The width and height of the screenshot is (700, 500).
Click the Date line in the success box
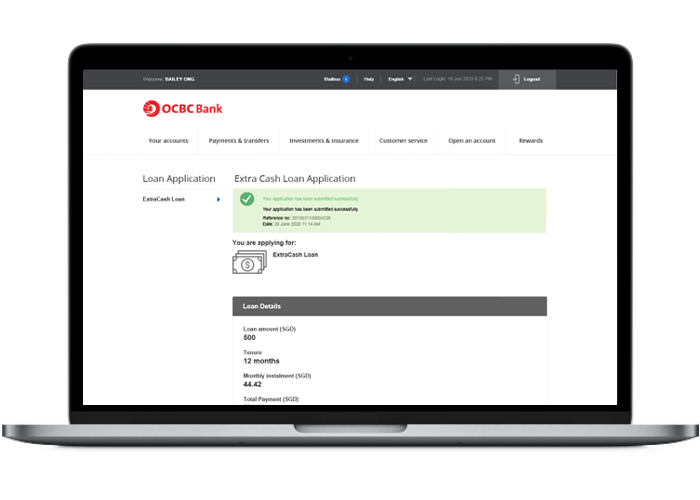point(291,224)
